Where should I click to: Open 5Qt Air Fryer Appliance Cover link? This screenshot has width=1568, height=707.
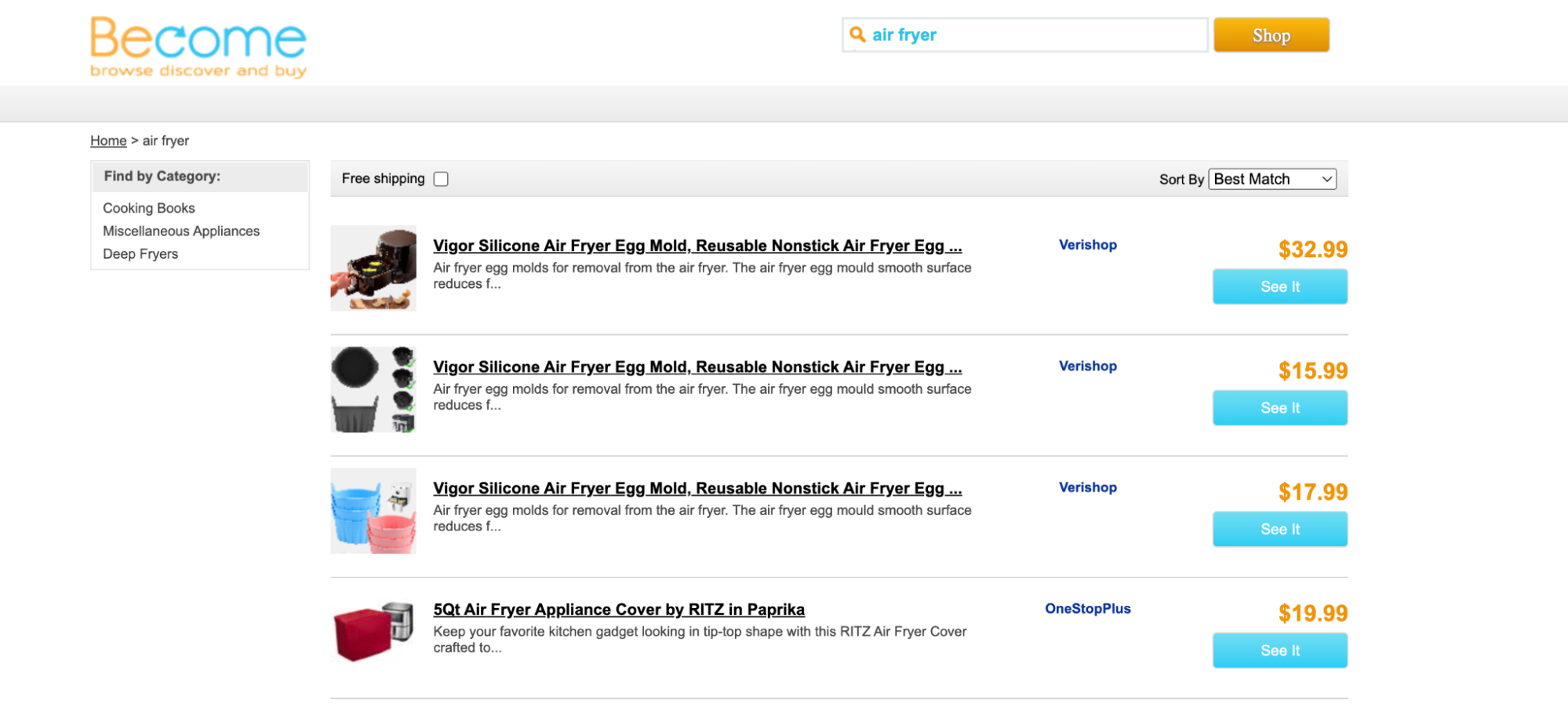(619, 610)
